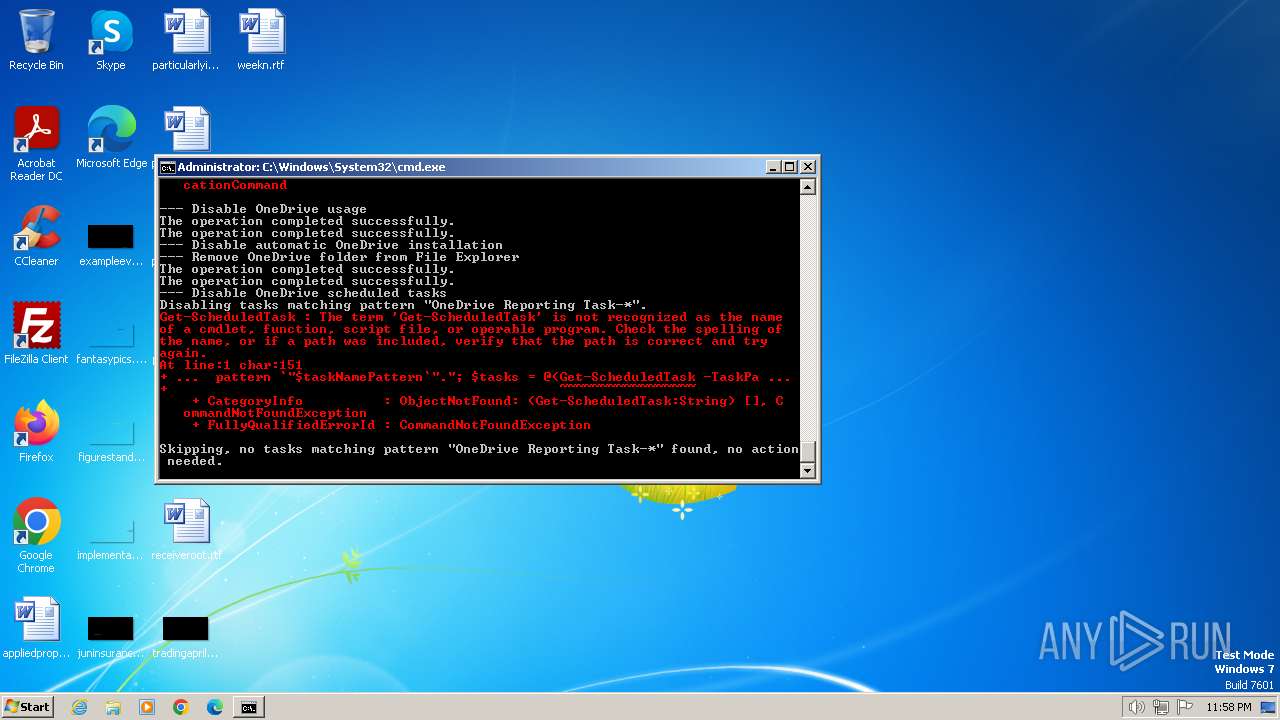Open Microsoft Edge desktop shortcut

click(x=111, y=138)
